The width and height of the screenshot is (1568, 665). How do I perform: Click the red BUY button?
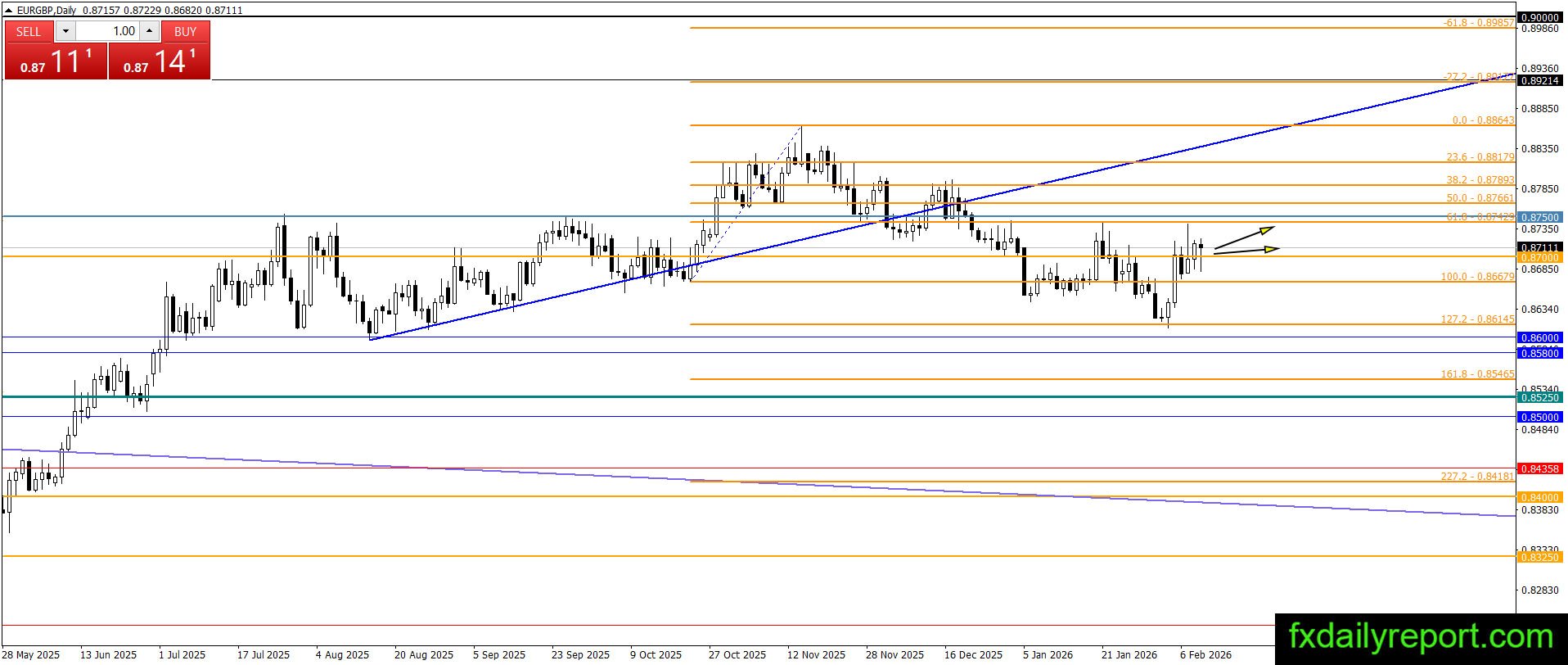click(x=186, y=31)
